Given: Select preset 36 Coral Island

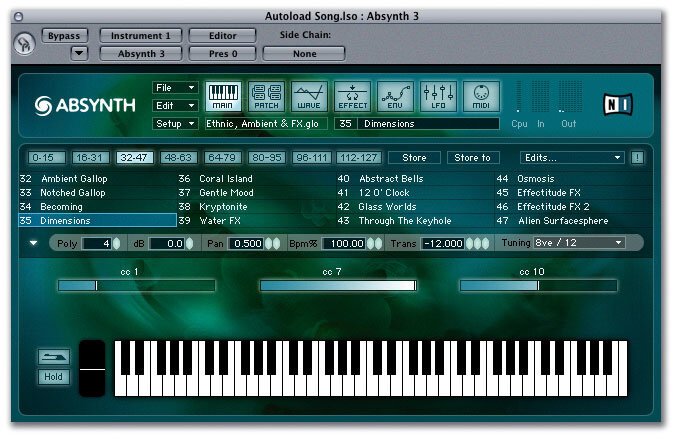Looking at the screenshot, I should coord(257,179).
